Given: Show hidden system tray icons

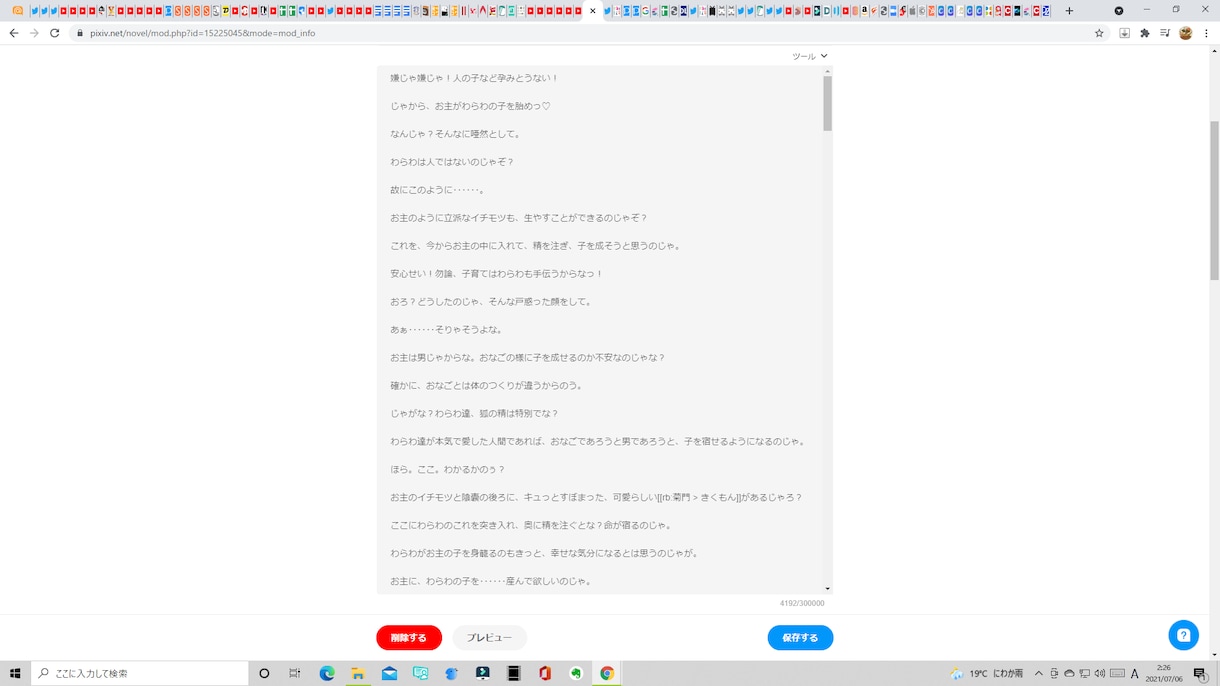Looking at the screenshot, I should [x=1039, y=674].
